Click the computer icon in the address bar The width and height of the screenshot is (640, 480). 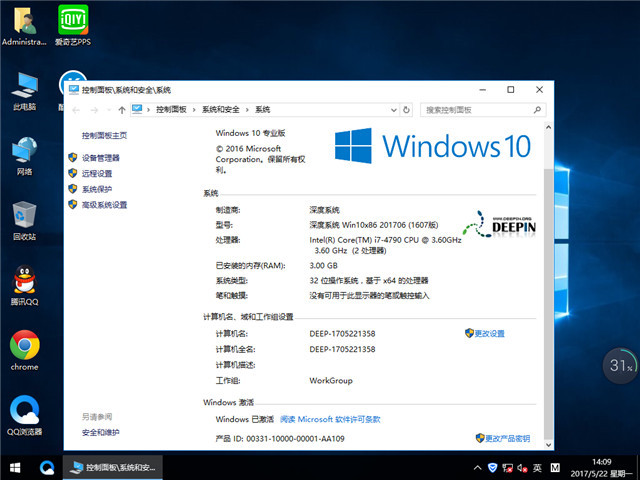[x=137, y=109]
